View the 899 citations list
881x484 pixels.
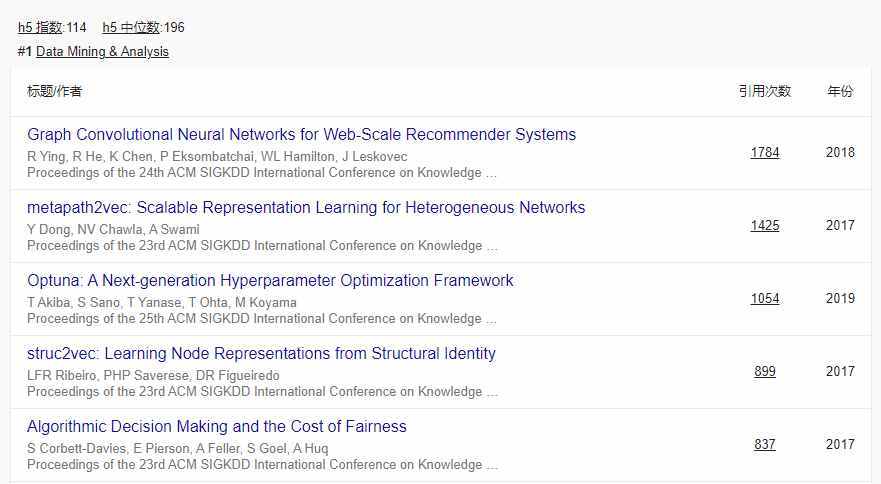point(765,372)
